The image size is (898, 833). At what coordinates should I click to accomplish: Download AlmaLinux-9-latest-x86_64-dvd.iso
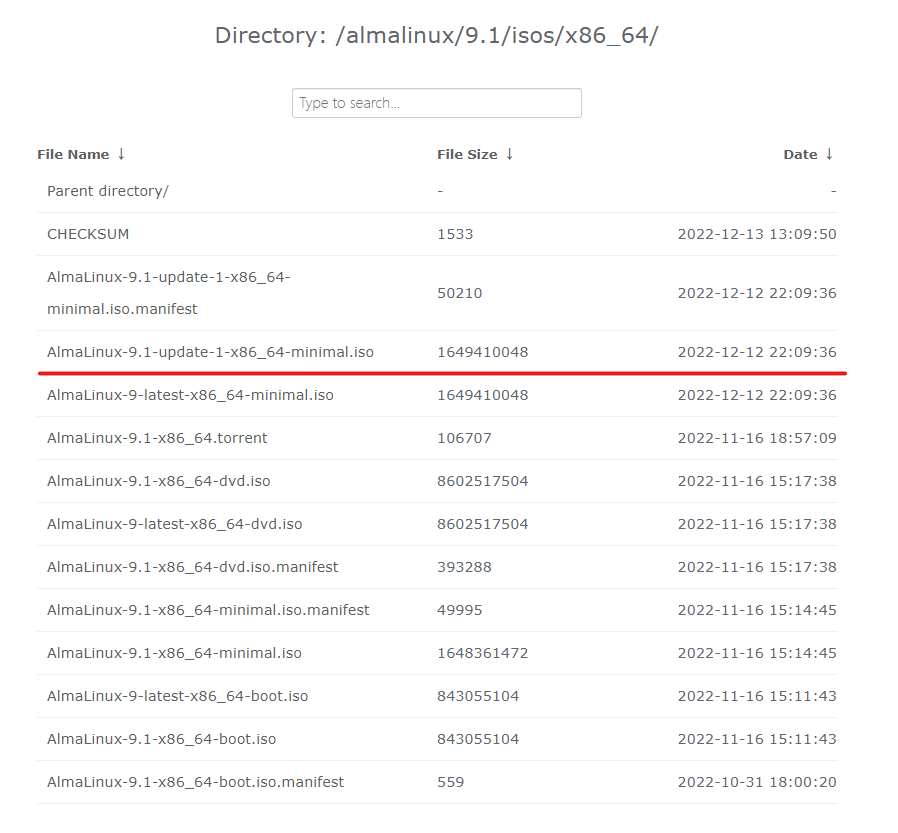175,524
